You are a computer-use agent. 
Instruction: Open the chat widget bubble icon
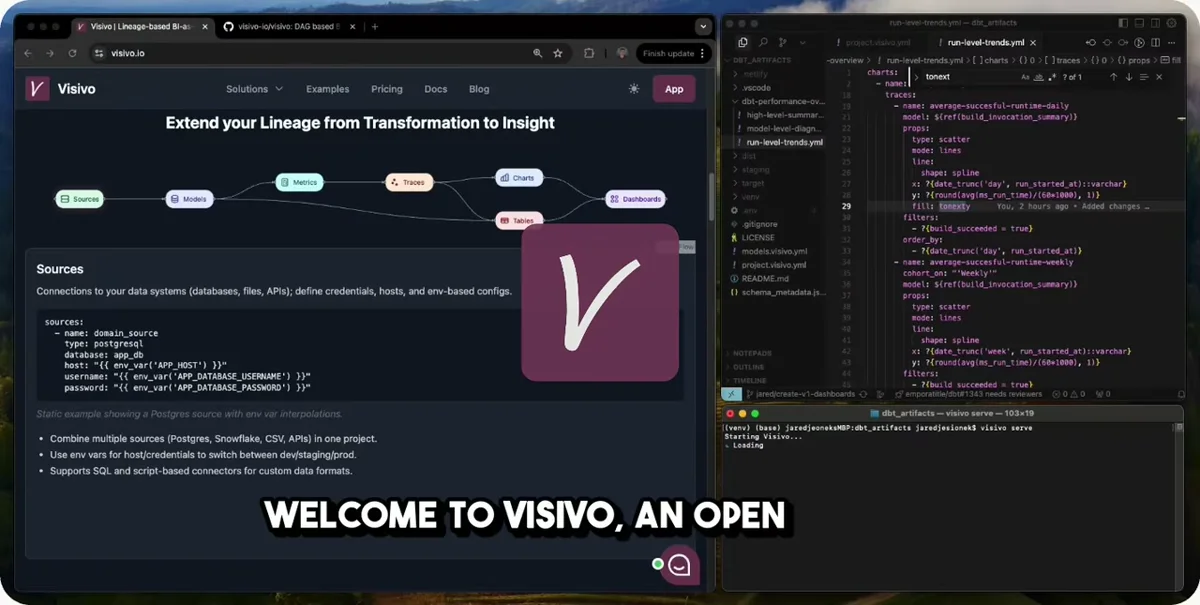[x=679, y=563]
